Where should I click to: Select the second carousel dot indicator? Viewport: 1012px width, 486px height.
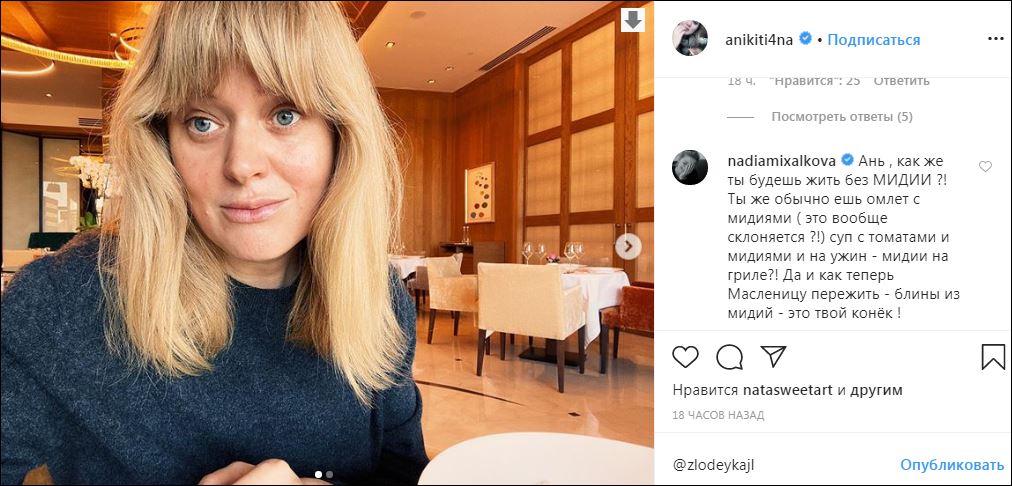330,474
